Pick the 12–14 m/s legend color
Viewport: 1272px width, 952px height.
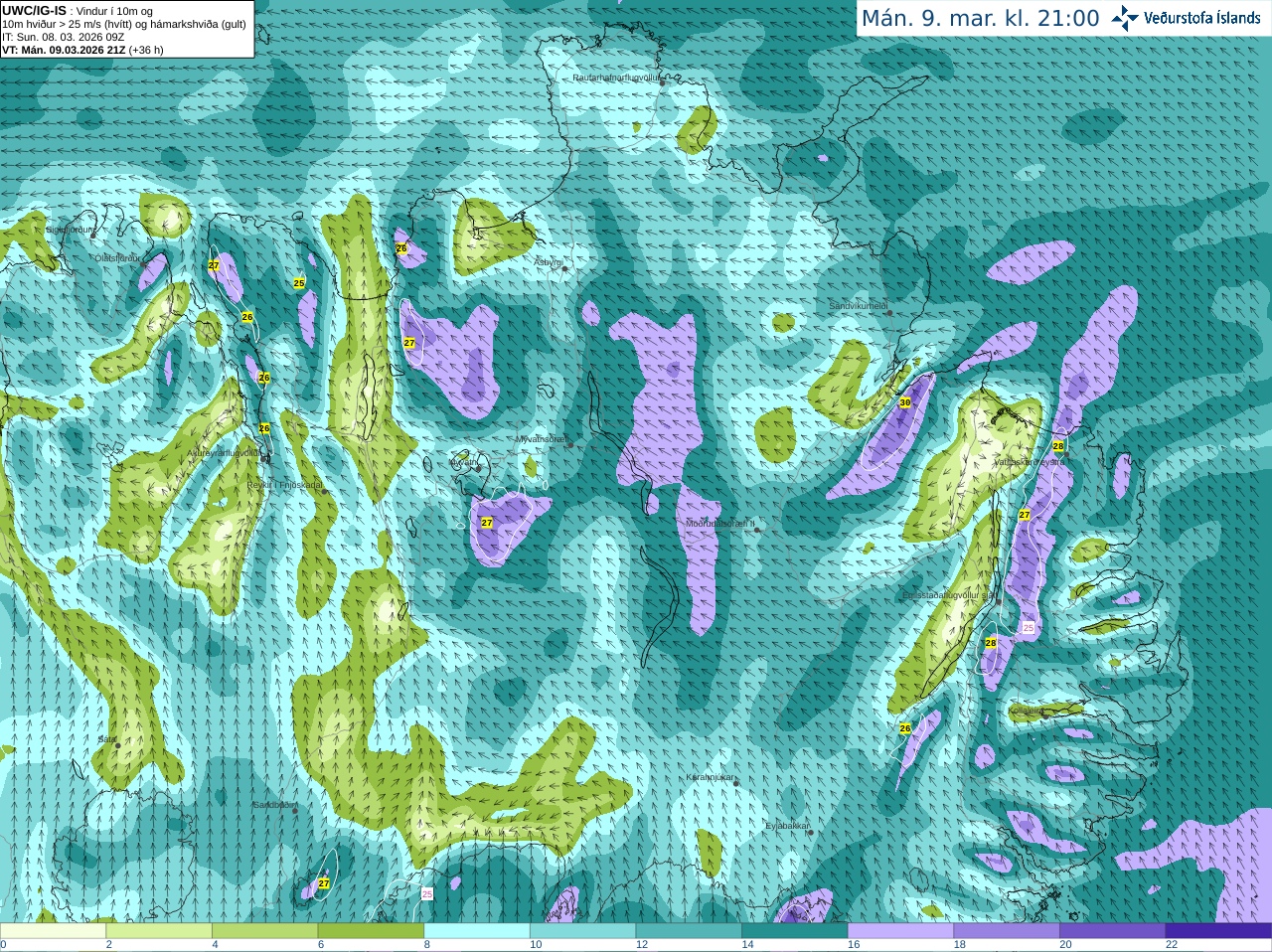coord(689,931)
